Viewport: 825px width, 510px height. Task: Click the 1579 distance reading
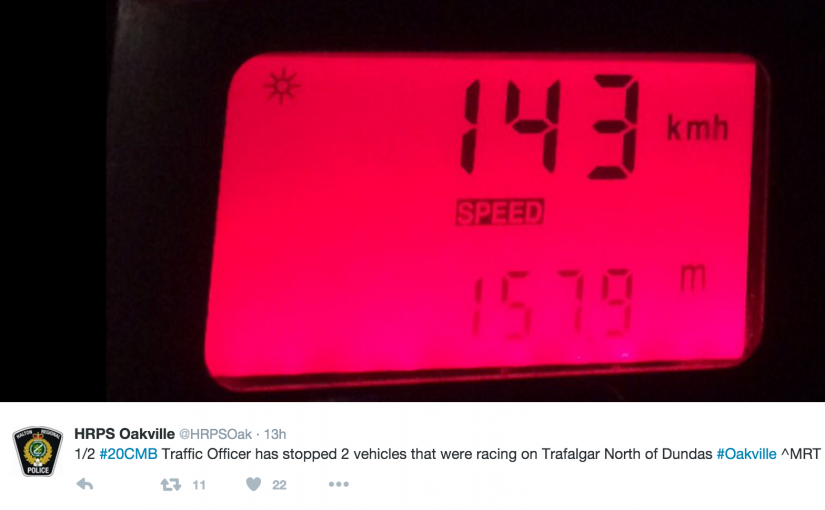(552, 304)
